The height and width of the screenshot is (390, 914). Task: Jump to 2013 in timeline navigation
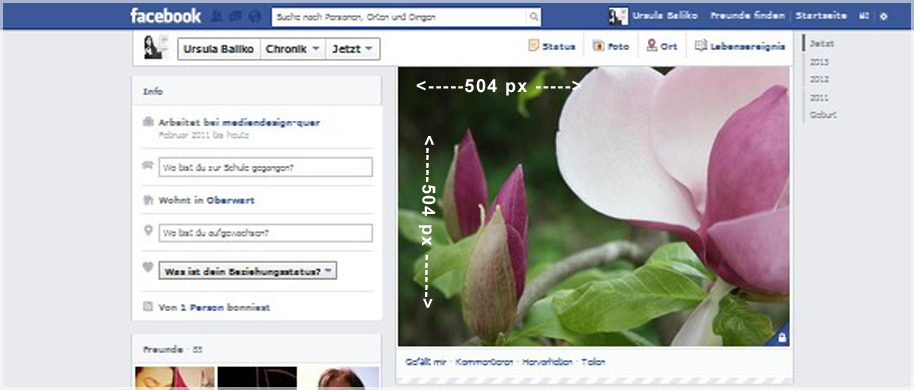(x=819, y=62)
